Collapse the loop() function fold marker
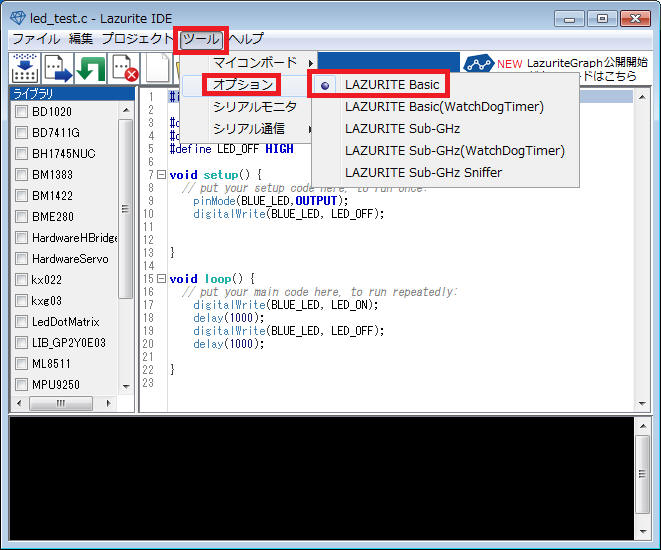661x550 pixels. click(x=161, y=279)
